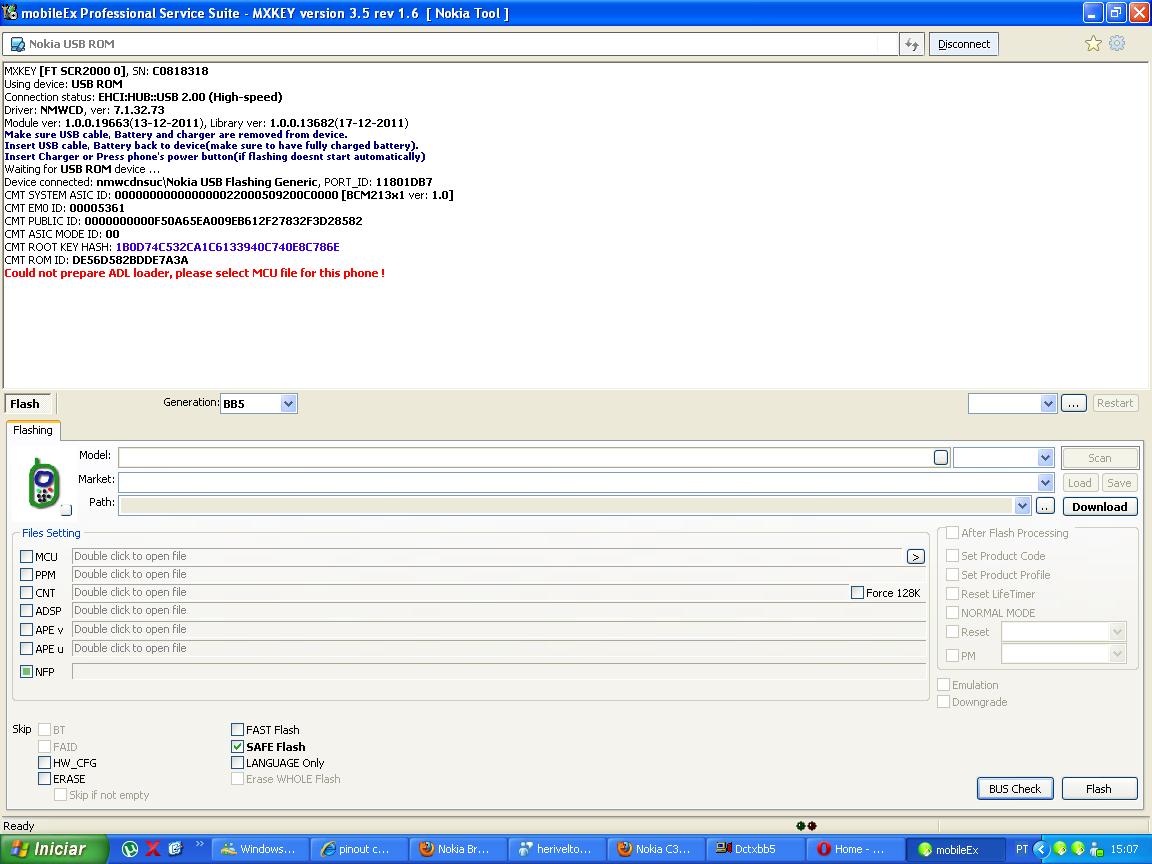Click the tray expand arrow icon
This screenshot has width=1152, height=864.
coord(1040,849)
